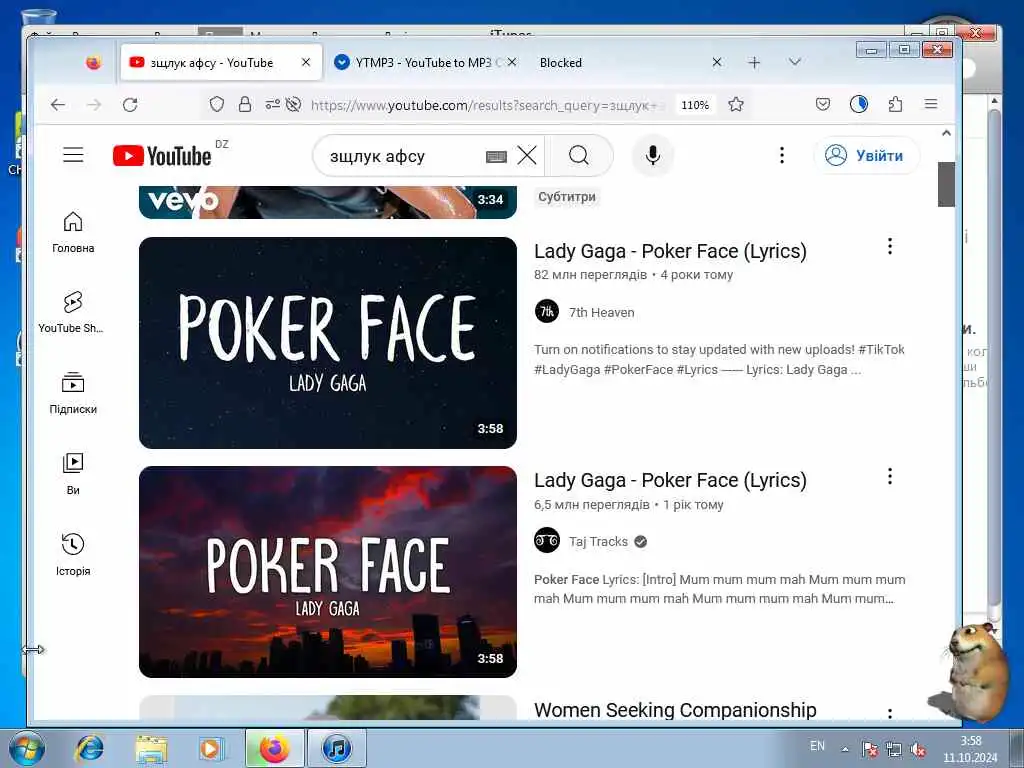Click the Women Seeking Companionship title

click(x=675, y=710)
